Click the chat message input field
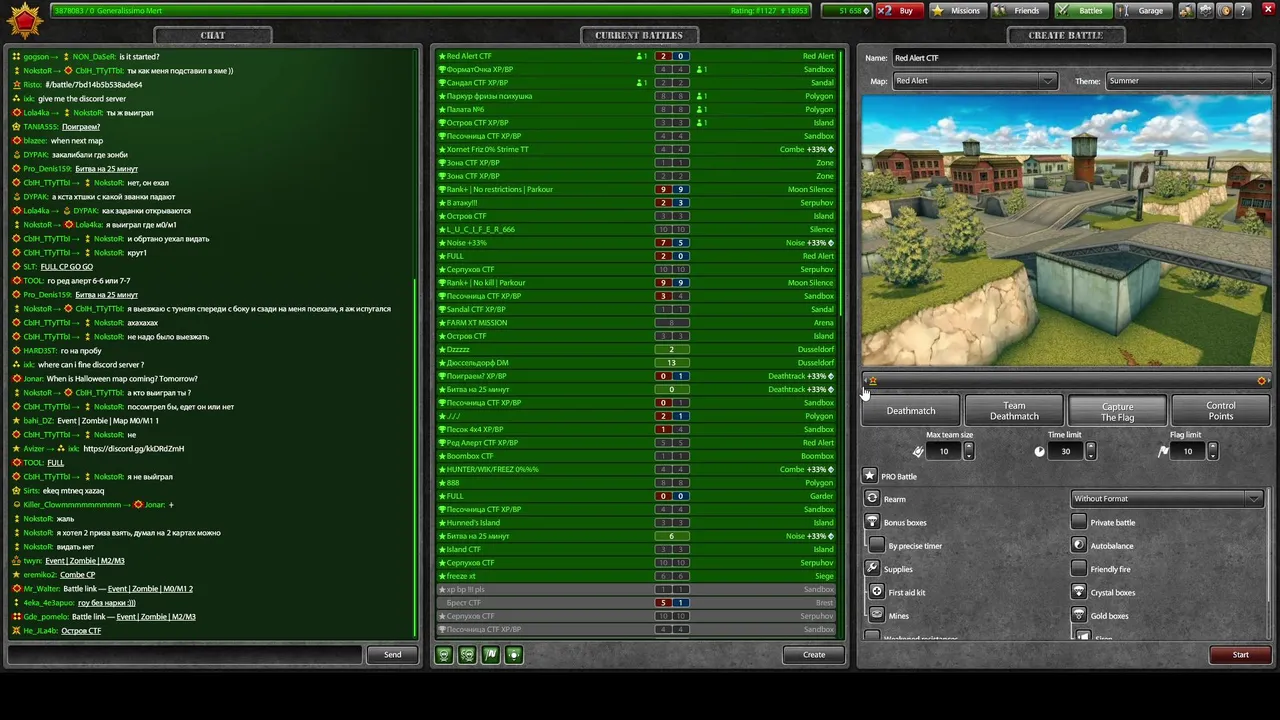 tap(185, 655)
